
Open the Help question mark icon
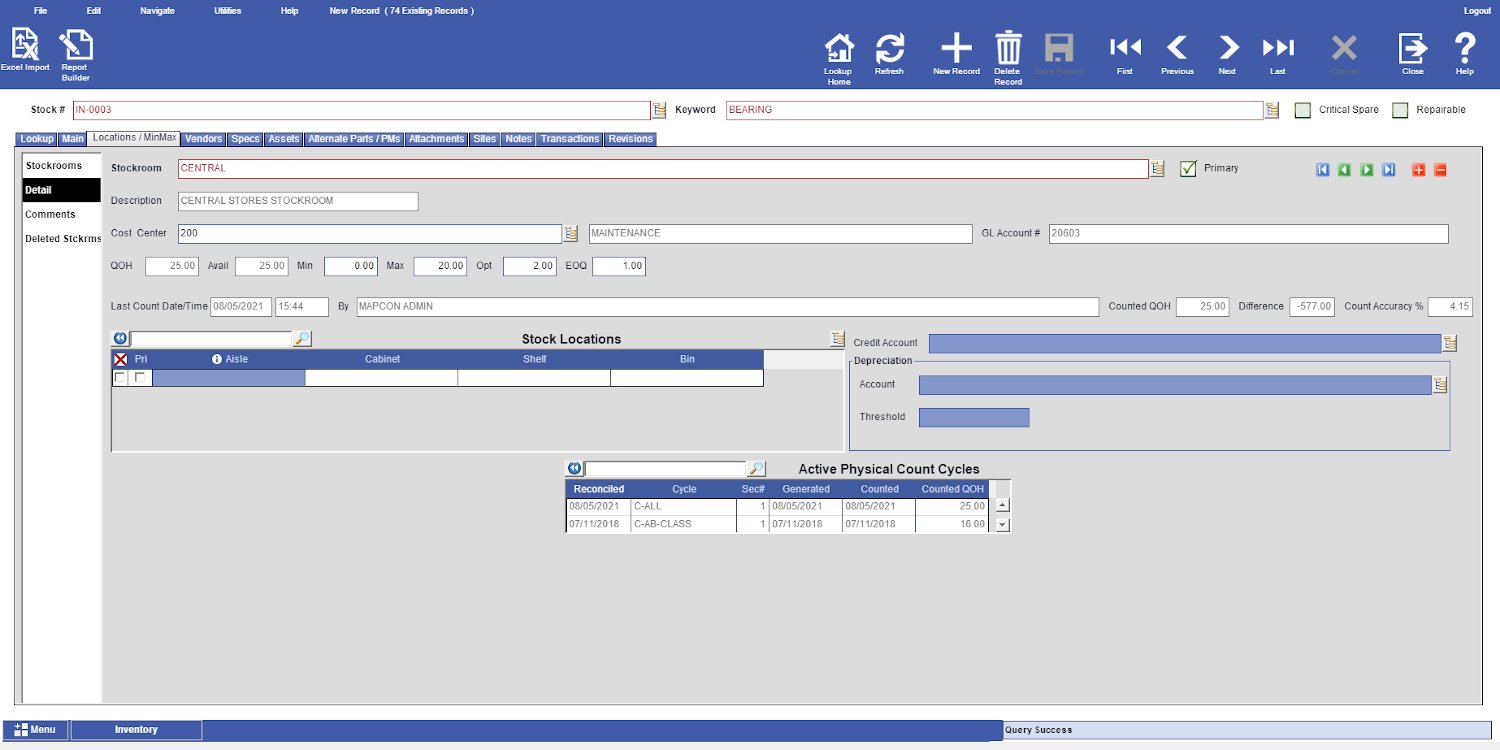tap(1464, 48)
